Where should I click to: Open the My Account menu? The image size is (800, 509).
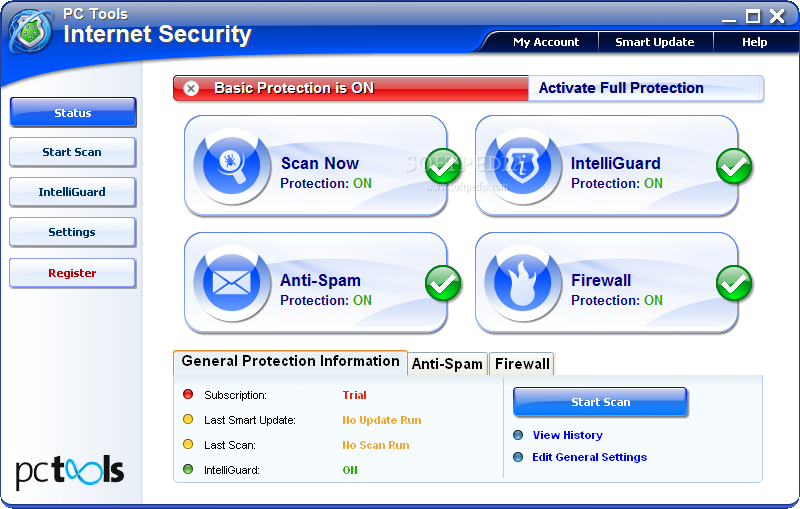546,42
